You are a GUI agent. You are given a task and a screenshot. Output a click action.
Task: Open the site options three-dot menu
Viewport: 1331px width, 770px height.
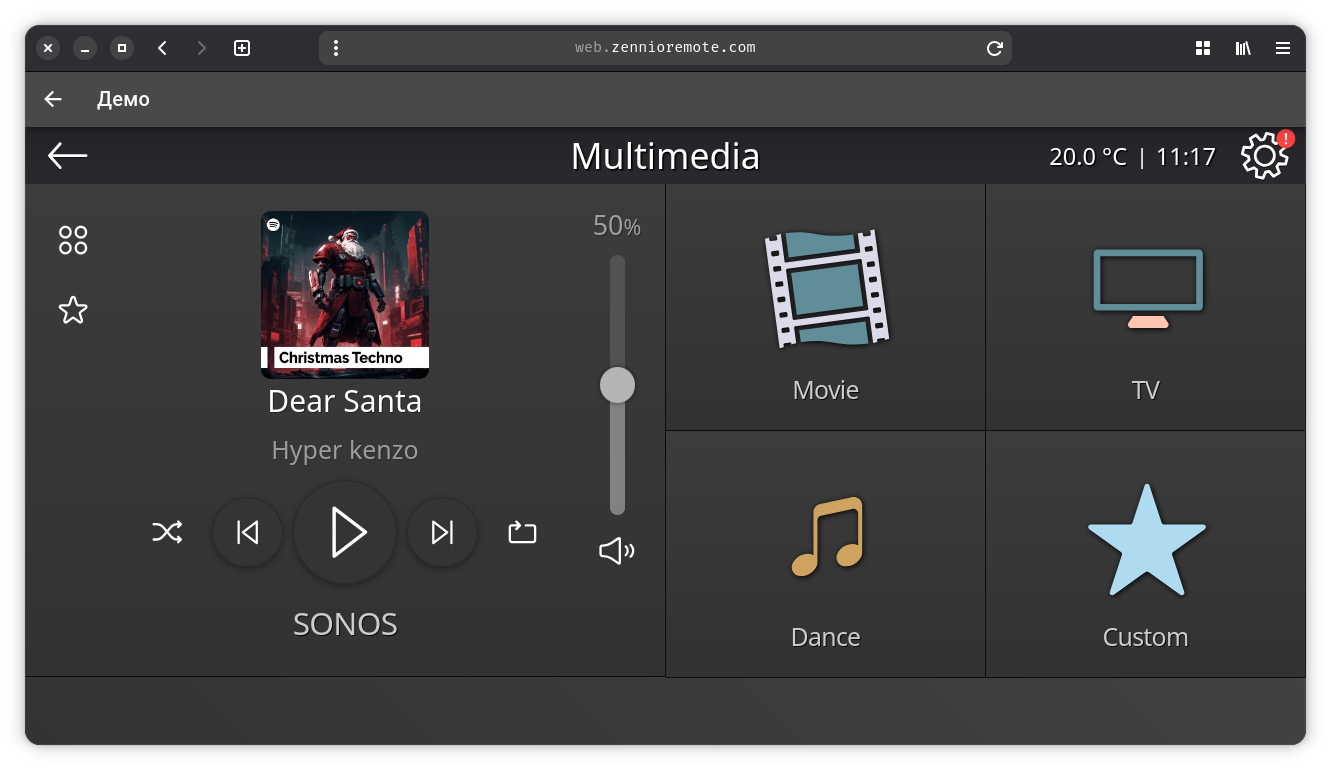pos(336,48)
